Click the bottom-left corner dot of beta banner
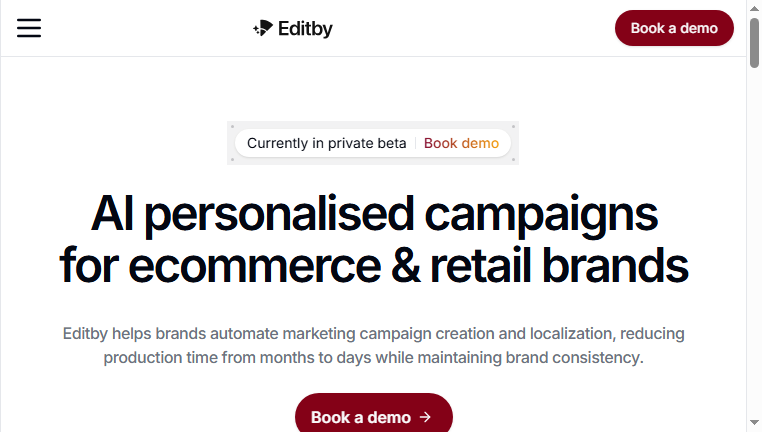Image resolution: width=762 pixels, height=432 pixels. point(232,159)
